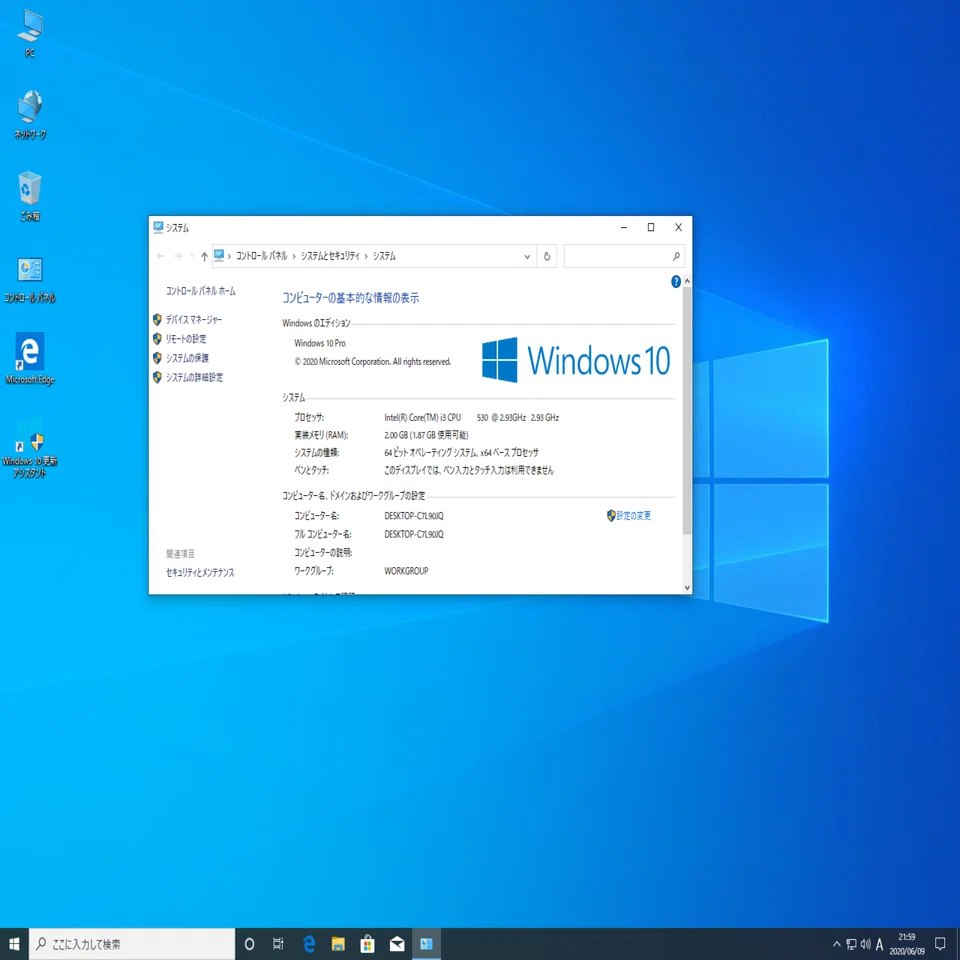The width and height of the screenshot is (960, 960).
Task: Open Task View in the taskbar
Action: [278, 944]
